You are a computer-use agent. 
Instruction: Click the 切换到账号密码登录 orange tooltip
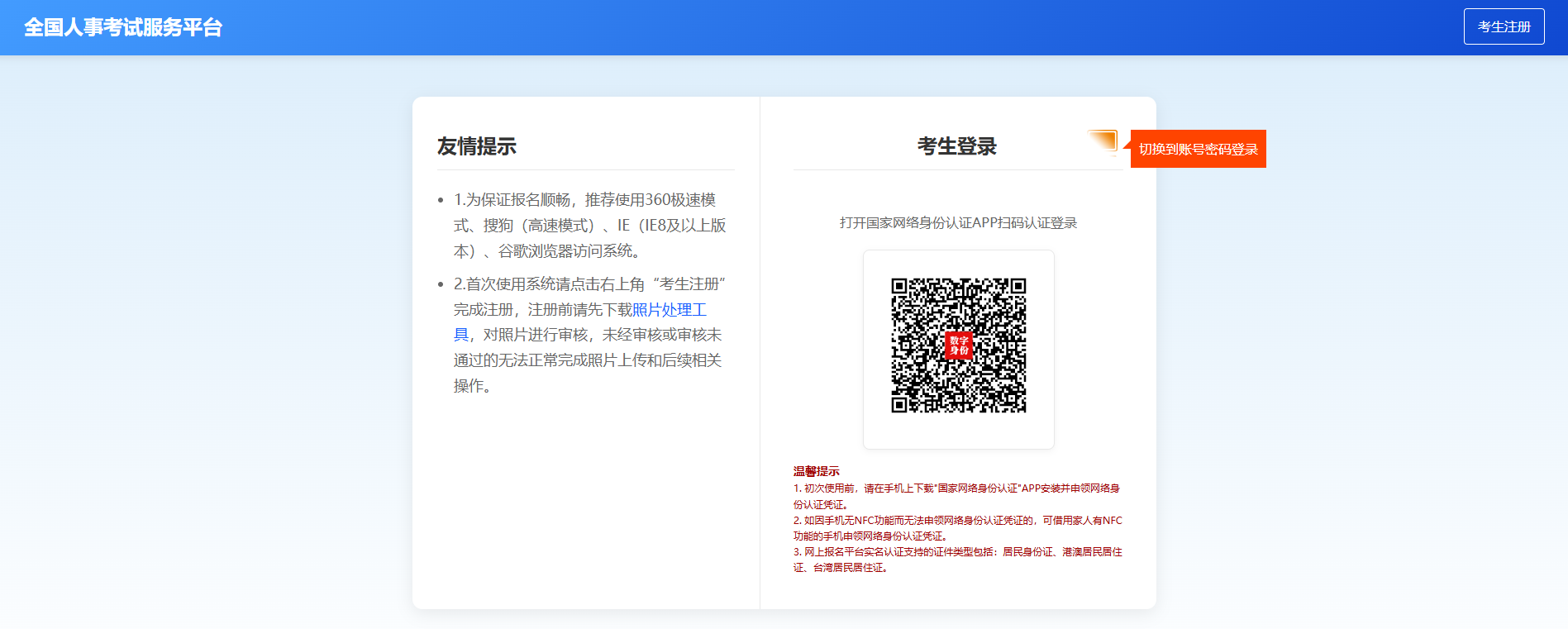pos(1198,149)
